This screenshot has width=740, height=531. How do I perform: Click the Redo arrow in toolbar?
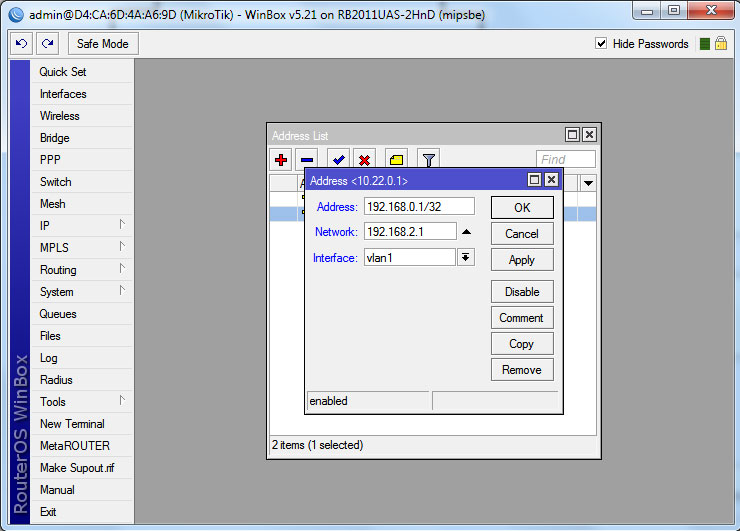pyautogui.click(x=47, y=44)
